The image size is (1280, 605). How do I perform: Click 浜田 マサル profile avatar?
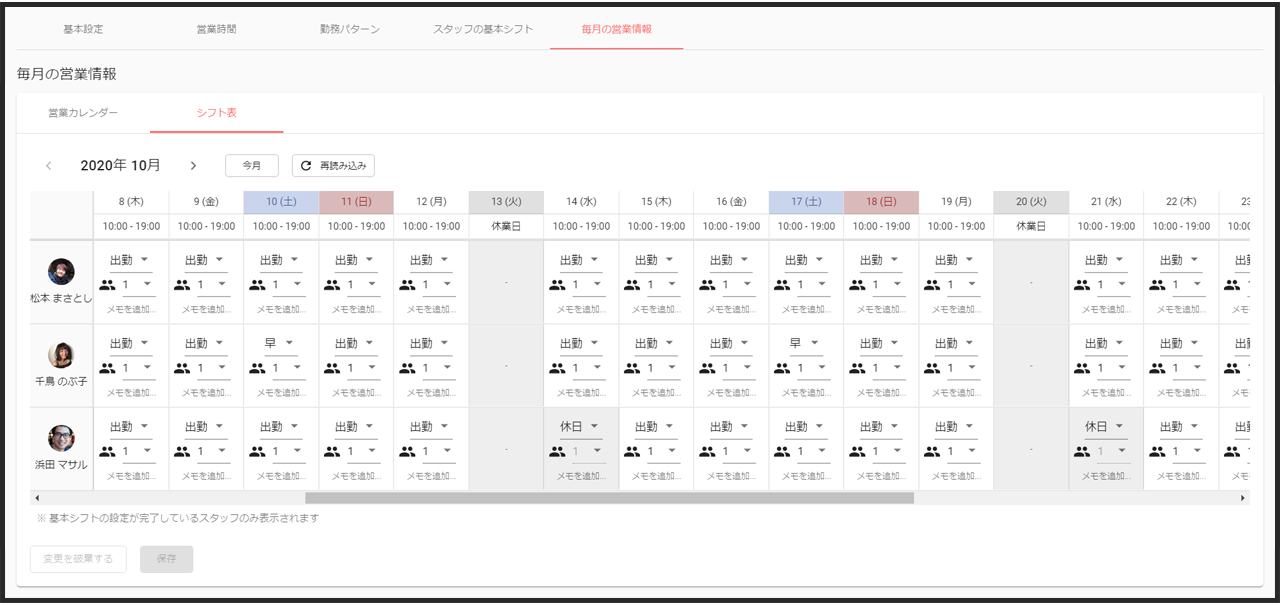[61, 438]
